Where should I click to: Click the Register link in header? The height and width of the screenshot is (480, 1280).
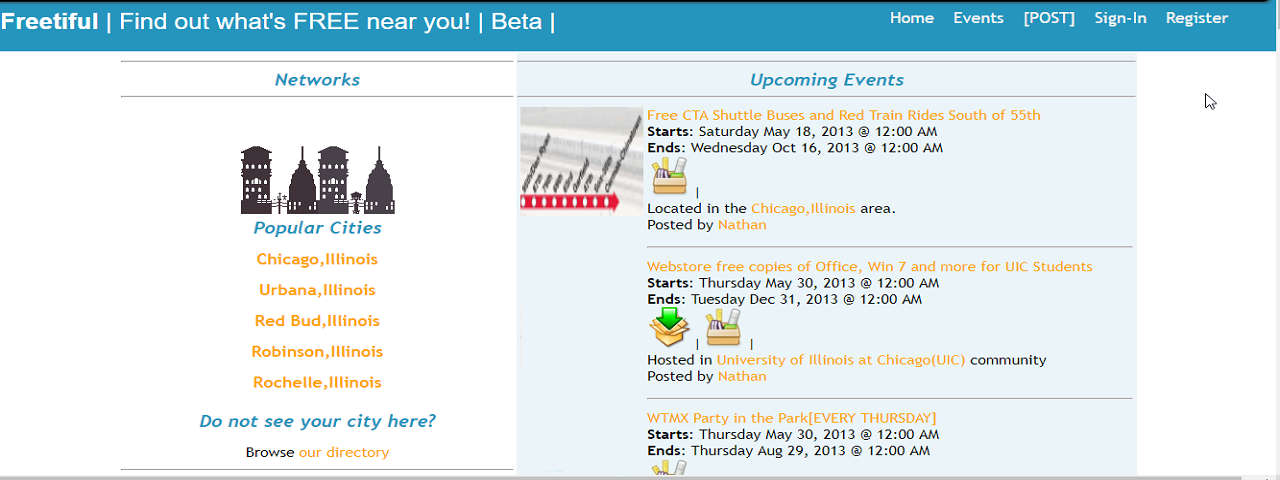[1197, 18]
